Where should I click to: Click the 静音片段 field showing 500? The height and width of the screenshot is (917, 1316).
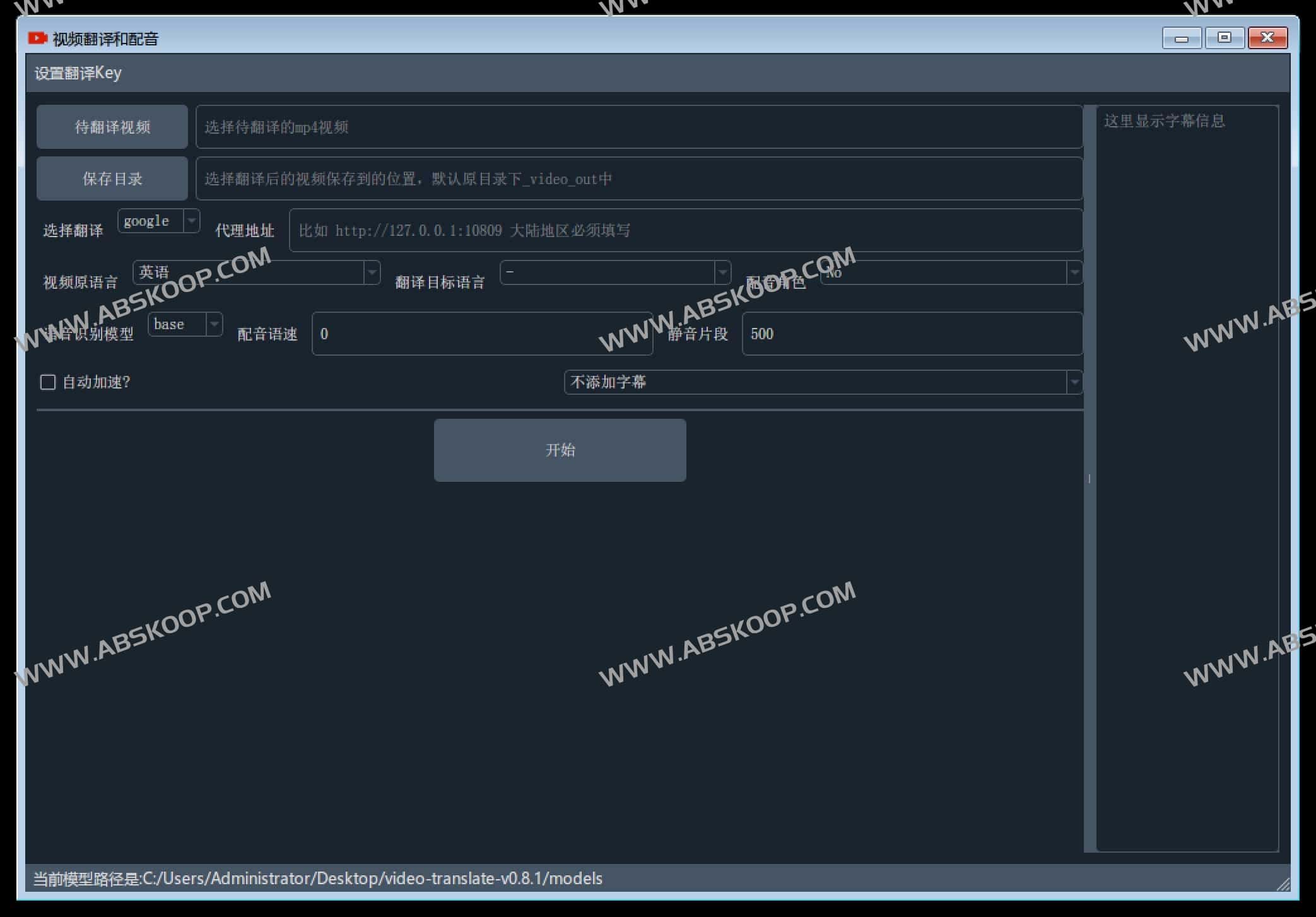[x=912, y=334]
